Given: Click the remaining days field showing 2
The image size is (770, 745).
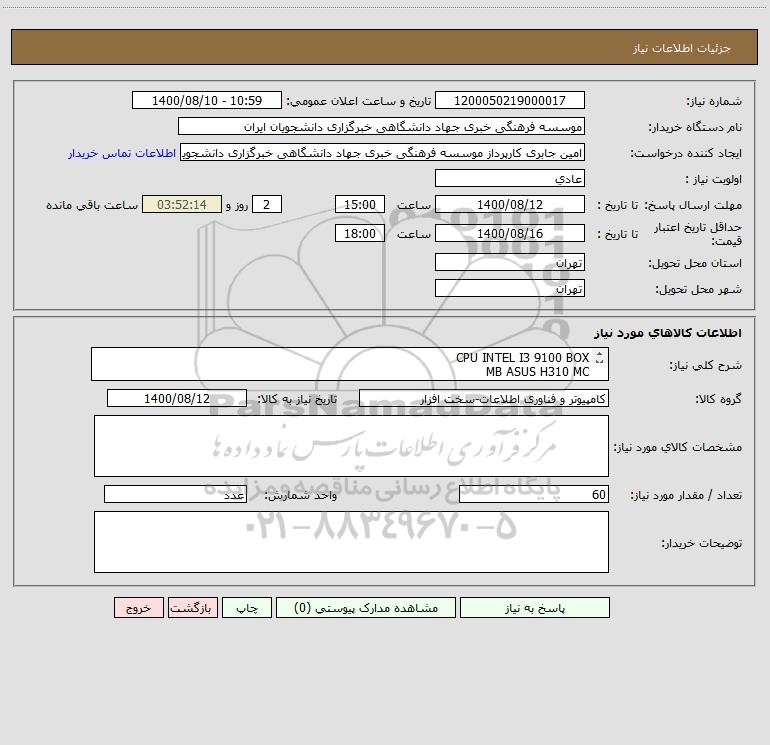Looking at the screenshot, I should (x=267, y=204).
